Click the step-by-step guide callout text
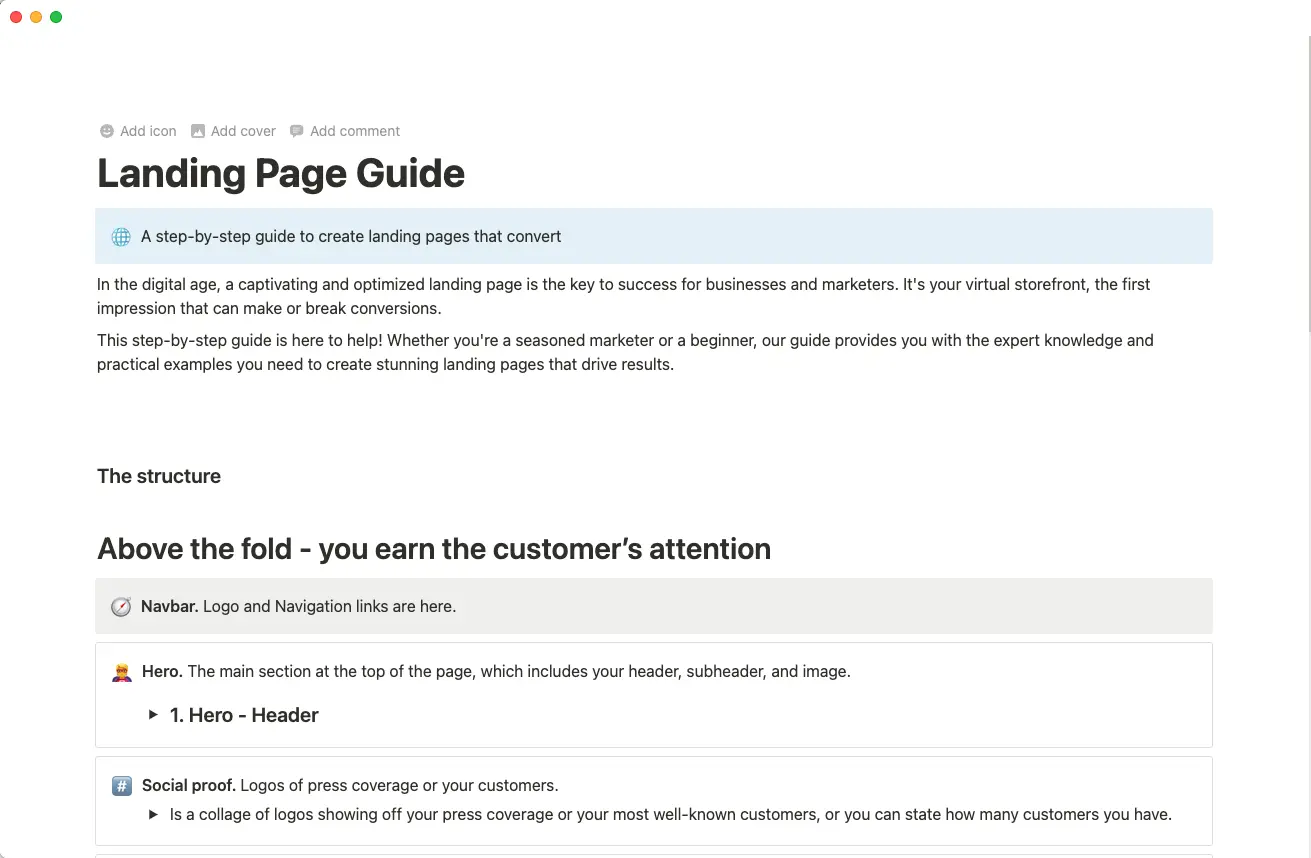This screenshot has width=1311, height=858. [x=351, y=236]
